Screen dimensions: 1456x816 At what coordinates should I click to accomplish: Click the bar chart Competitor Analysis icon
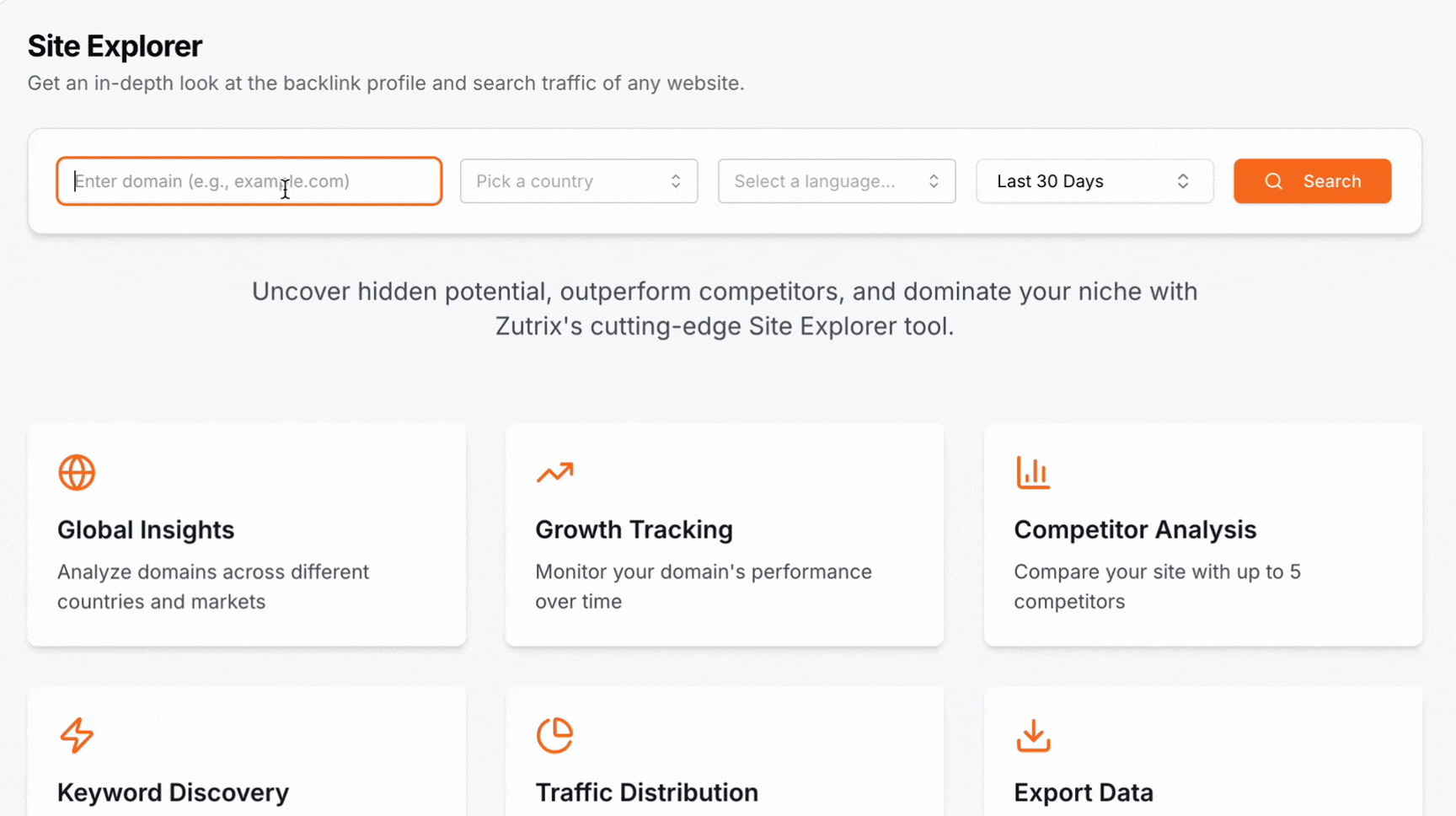(1033, 473)
